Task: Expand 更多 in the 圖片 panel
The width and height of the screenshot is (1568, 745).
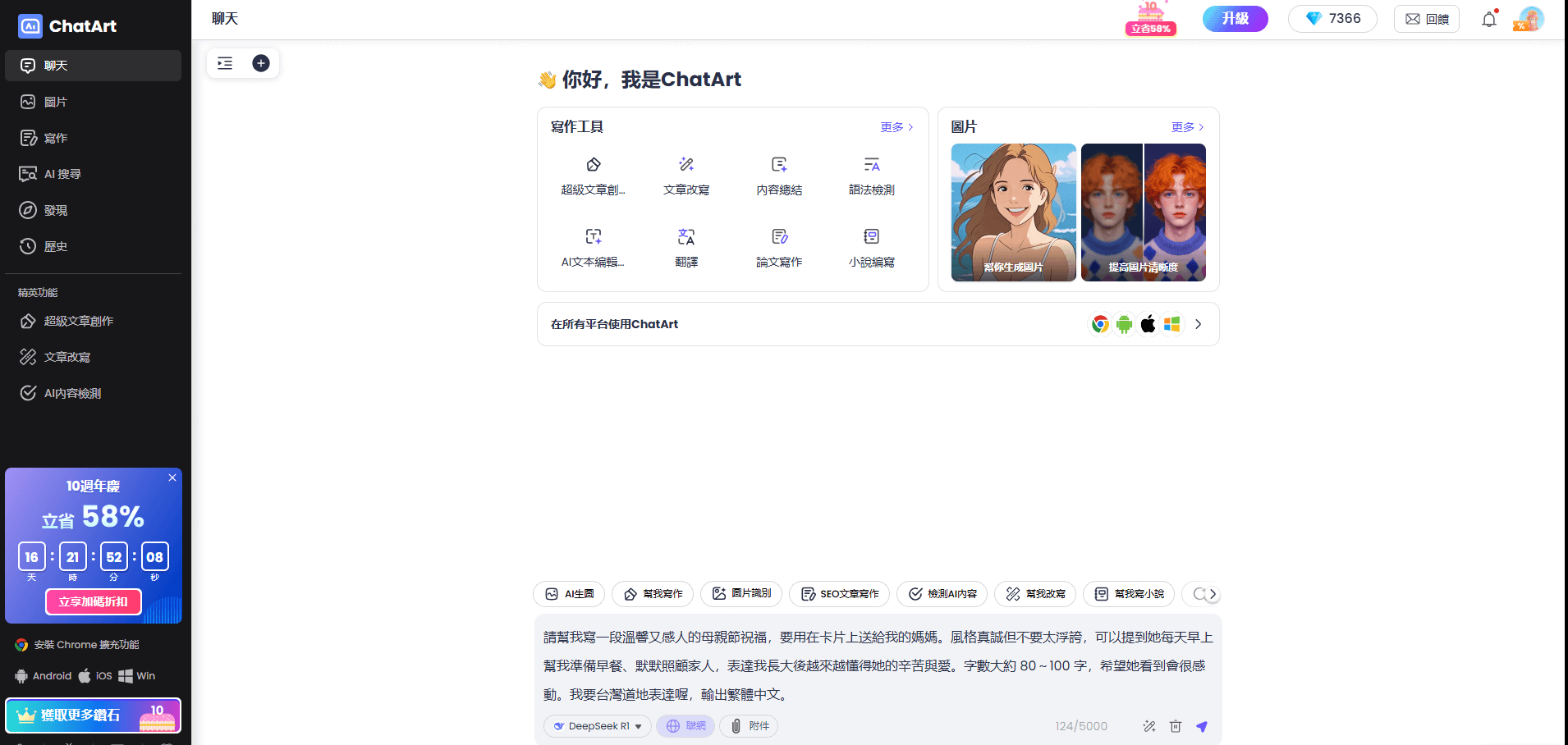Action: tap(1188, 127)
